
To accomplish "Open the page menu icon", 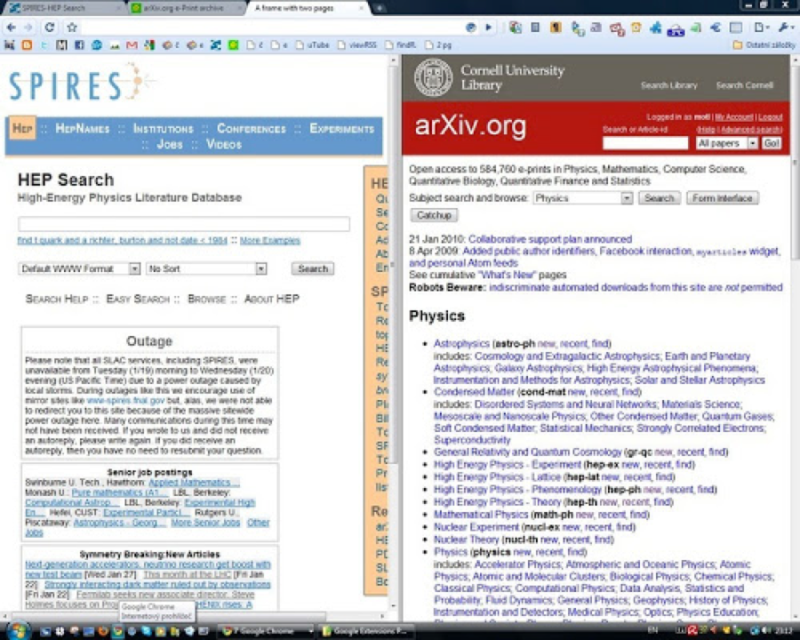I will click(760, 28).
